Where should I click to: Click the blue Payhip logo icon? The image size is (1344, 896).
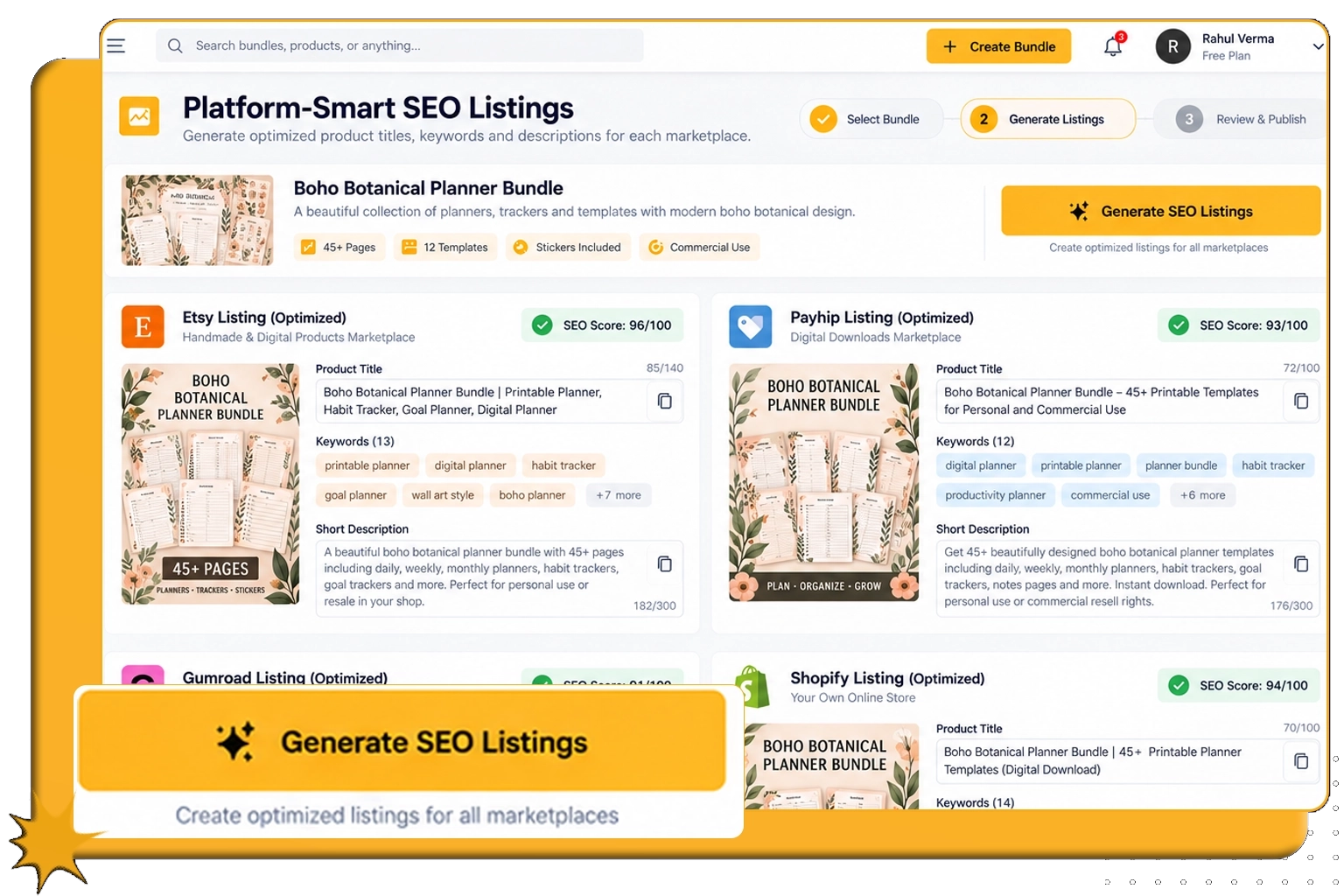click(751, 326)
